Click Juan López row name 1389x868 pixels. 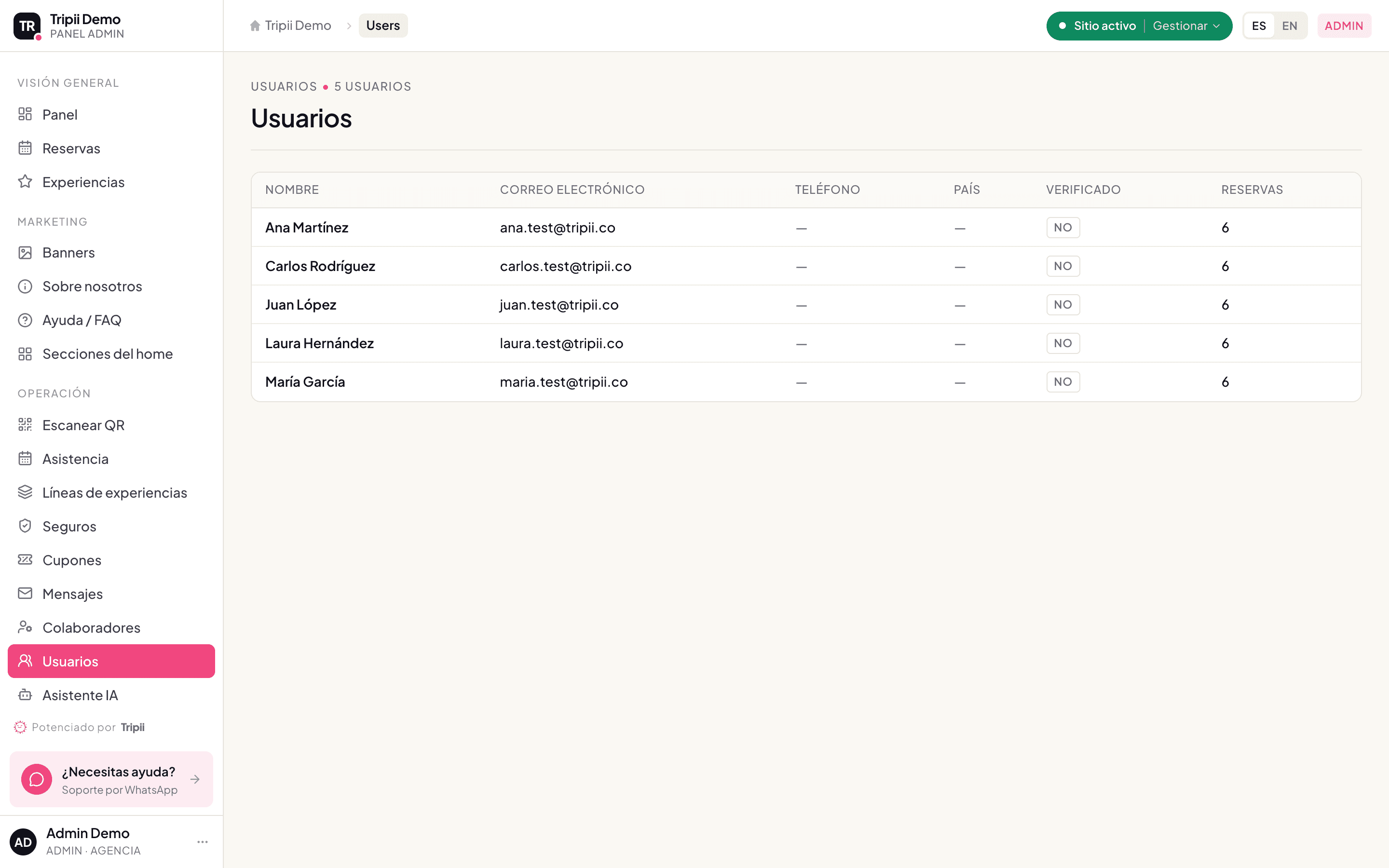click(301, 304)
